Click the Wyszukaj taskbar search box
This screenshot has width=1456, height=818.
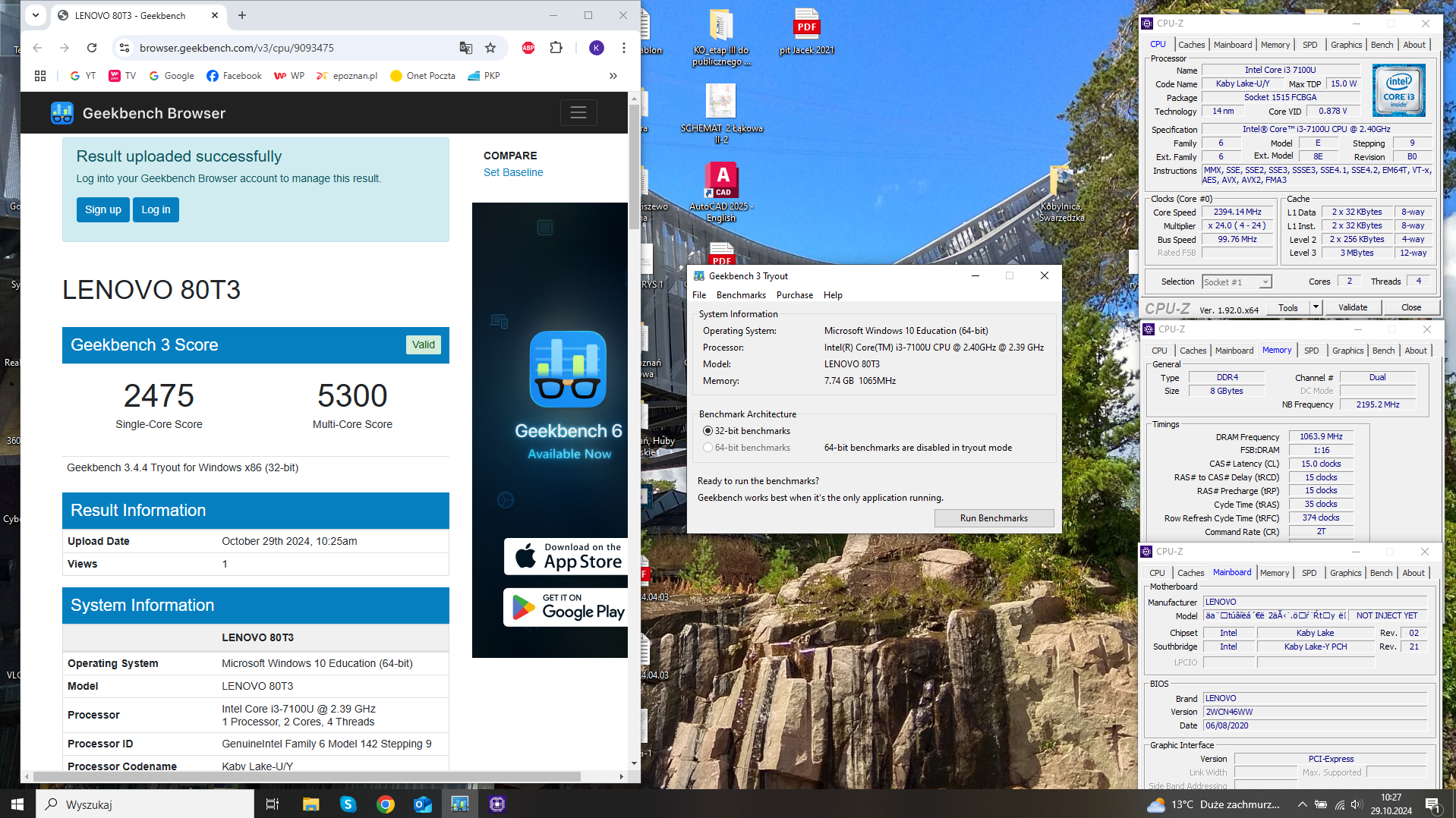[144, 804]
